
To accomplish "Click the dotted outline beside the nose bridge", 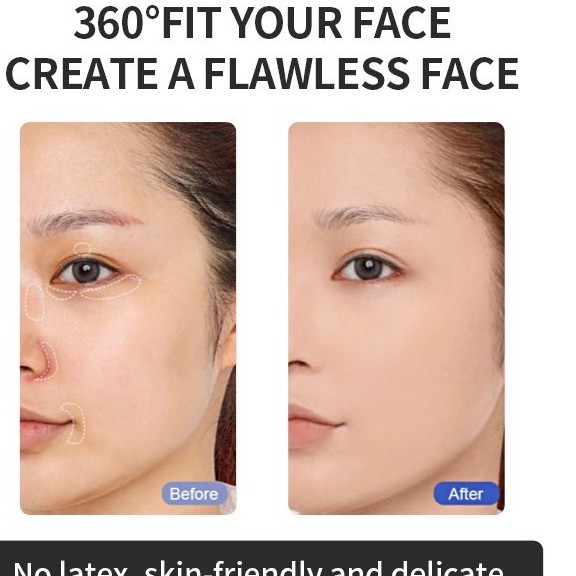I will pyautogui.click(x=35, y=302).
